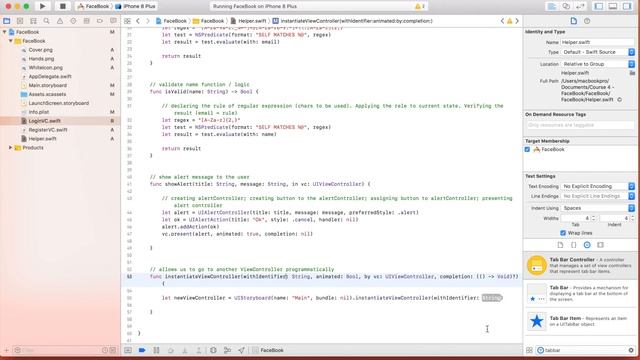Hide the navigator panel
640x360 pixels.
tap(599, 6)
